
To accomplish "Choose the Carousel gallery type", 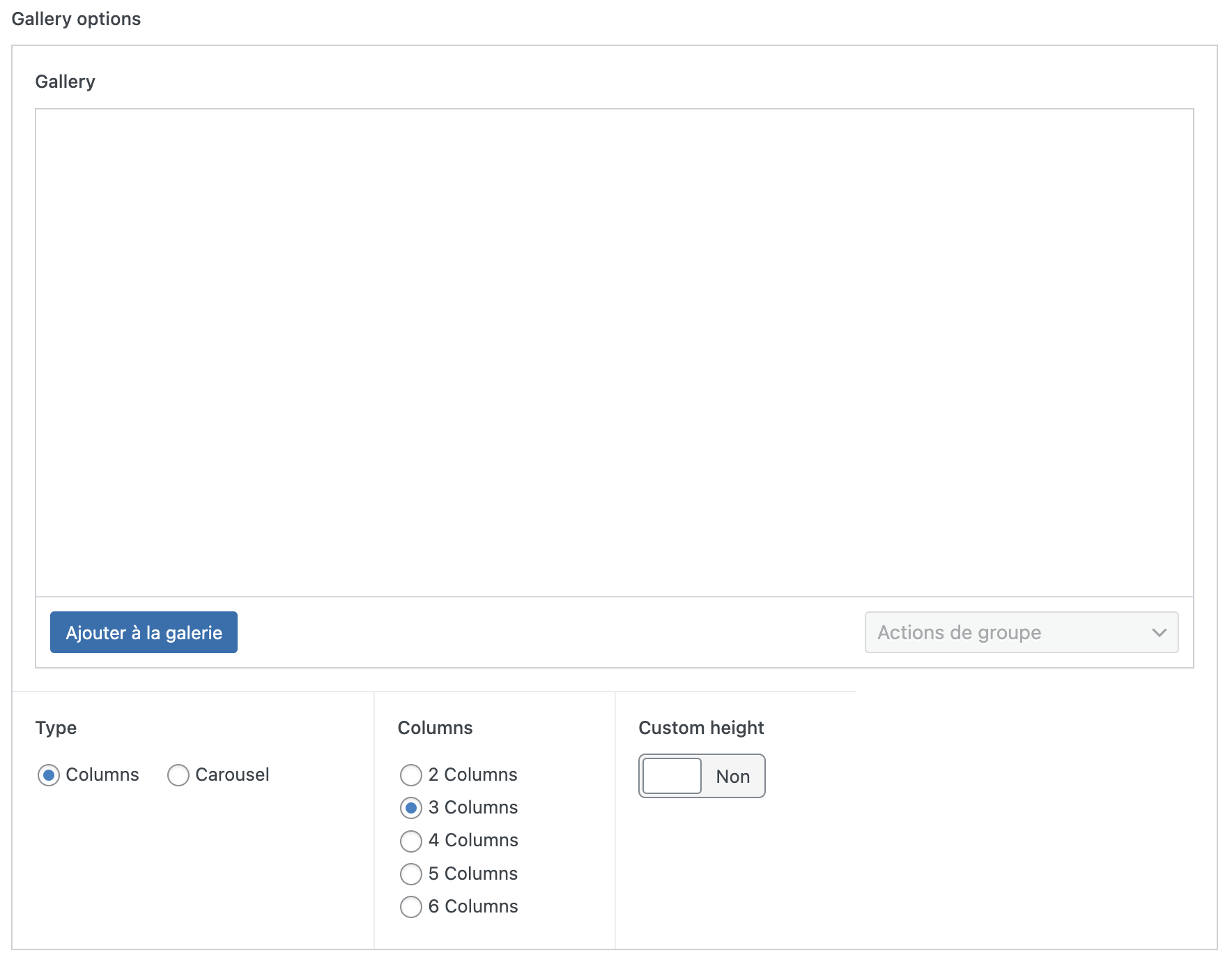I will point(178,775).
